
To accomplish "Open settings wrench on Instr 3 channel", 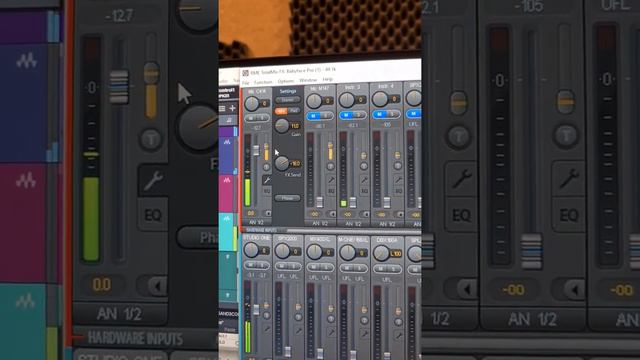I will click(x=364, y=180).
